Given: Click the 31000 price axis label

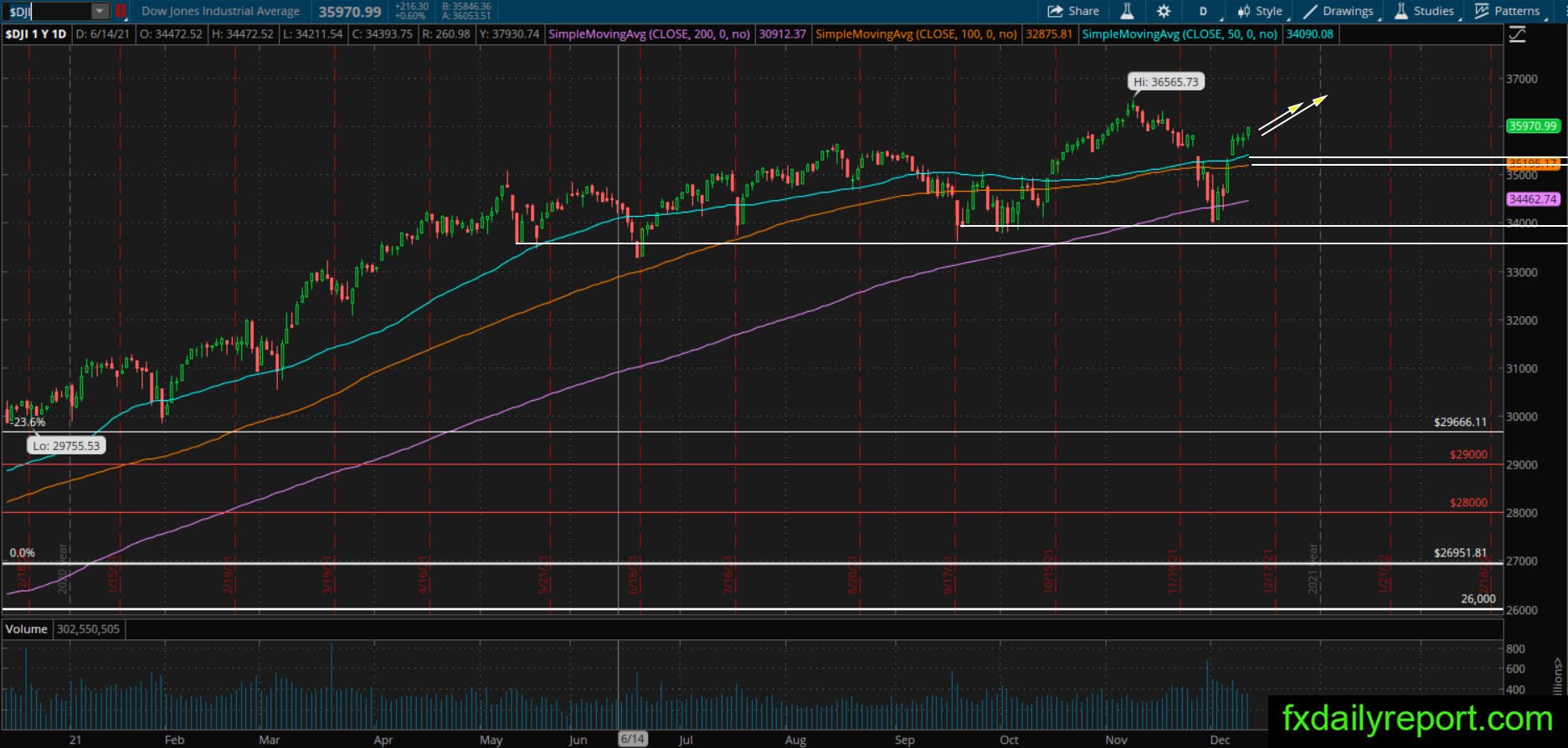Looking at the screenshot, I should tap(1522, 368).
